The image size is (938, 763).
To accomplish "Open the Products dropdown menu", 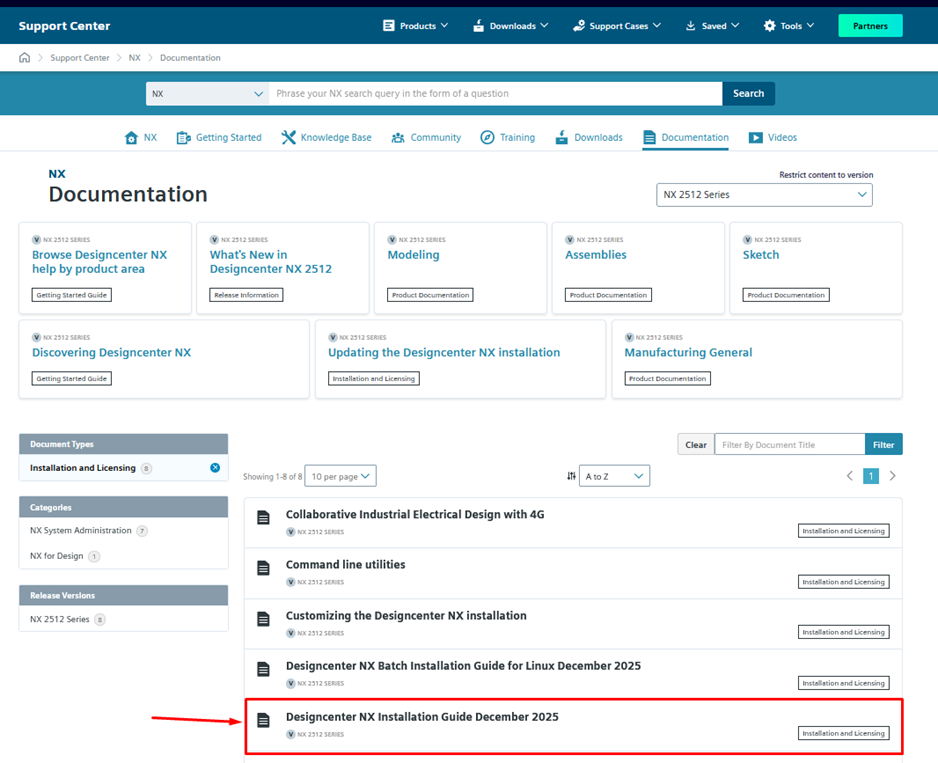I will pos(416,26).
